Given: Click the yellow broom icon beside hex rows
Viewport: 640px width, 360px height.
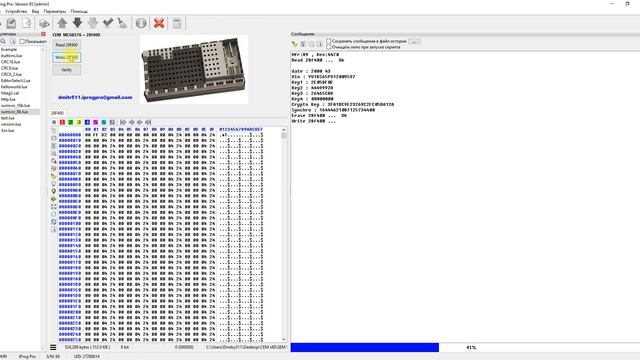Looking at the screenshot, I should tap(53, 176).
